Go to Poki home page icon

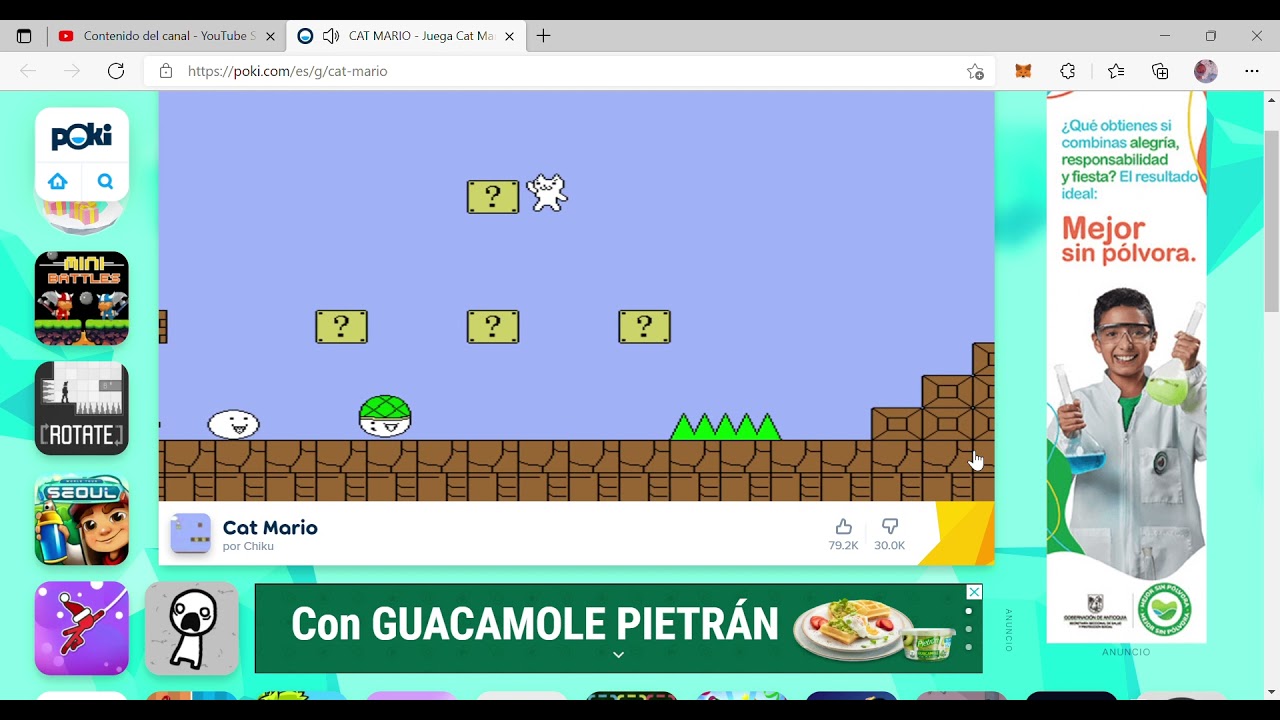58,182
